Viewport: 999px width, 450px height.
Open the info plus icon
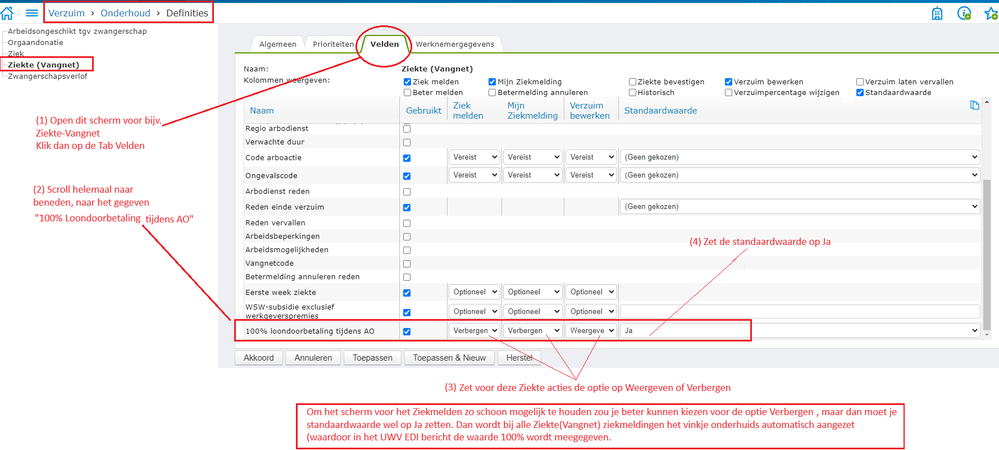[965, 13]
